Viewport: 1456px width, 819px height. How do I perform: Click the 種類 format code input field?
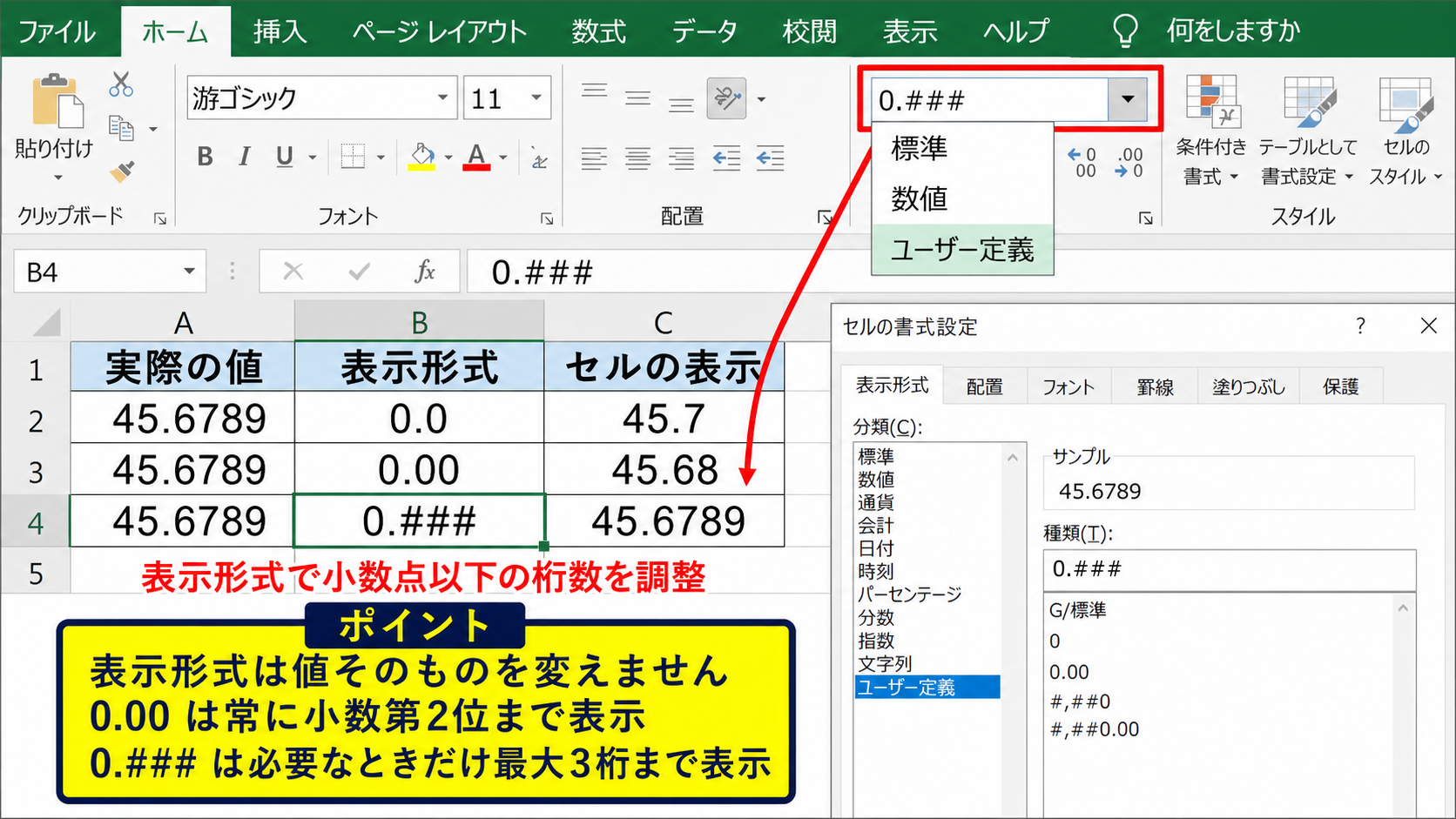coord(1230,569)
